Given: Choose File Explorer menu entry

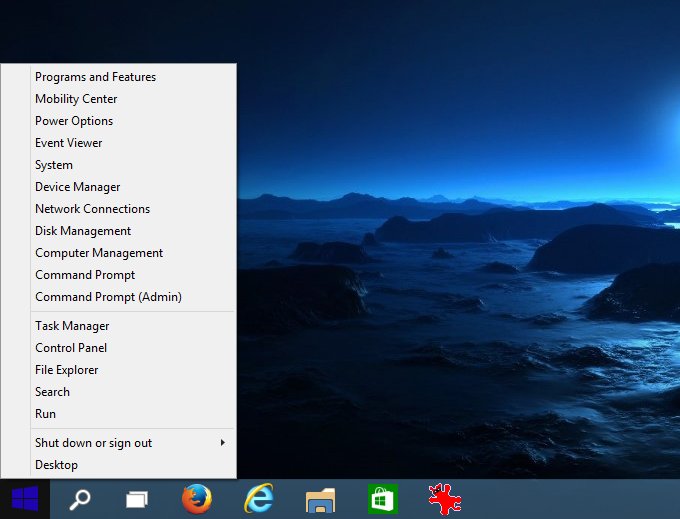Looking at the screenshot, I should pyautogui.click(x=134, y=370).
